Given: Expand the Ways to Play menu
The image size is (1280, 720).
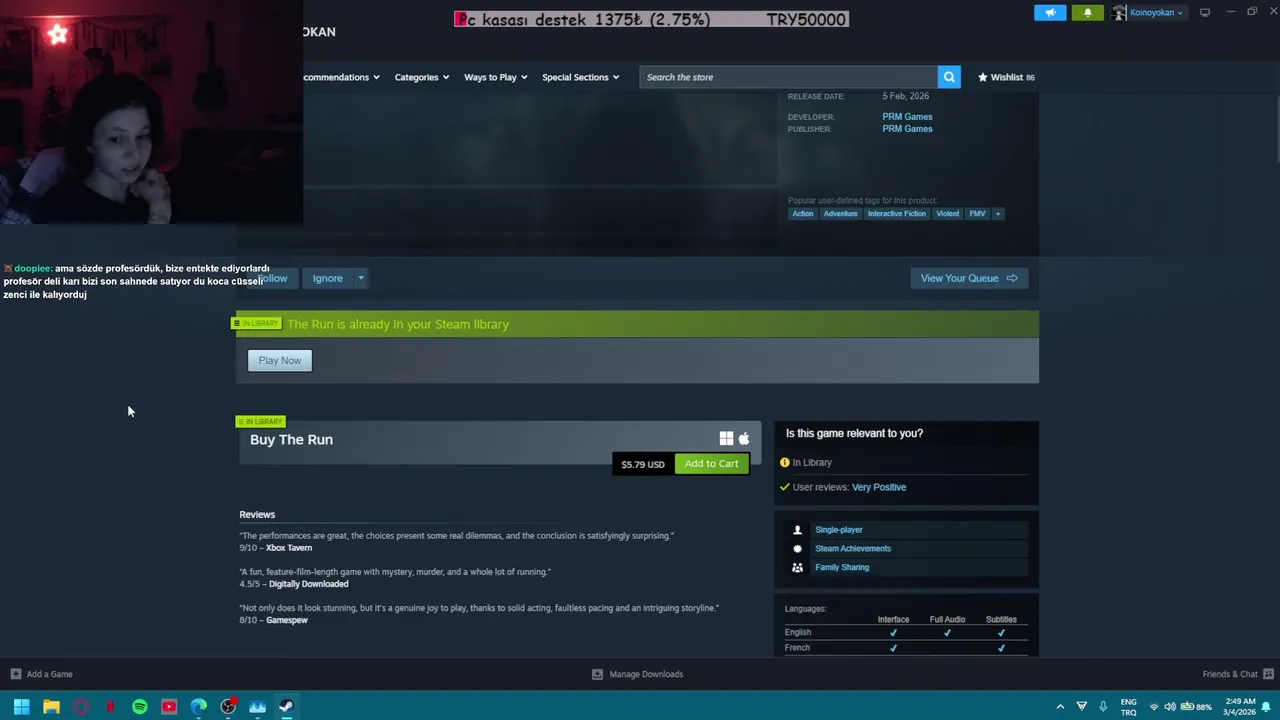Looking at the screenshot, I should click(496, 77).
